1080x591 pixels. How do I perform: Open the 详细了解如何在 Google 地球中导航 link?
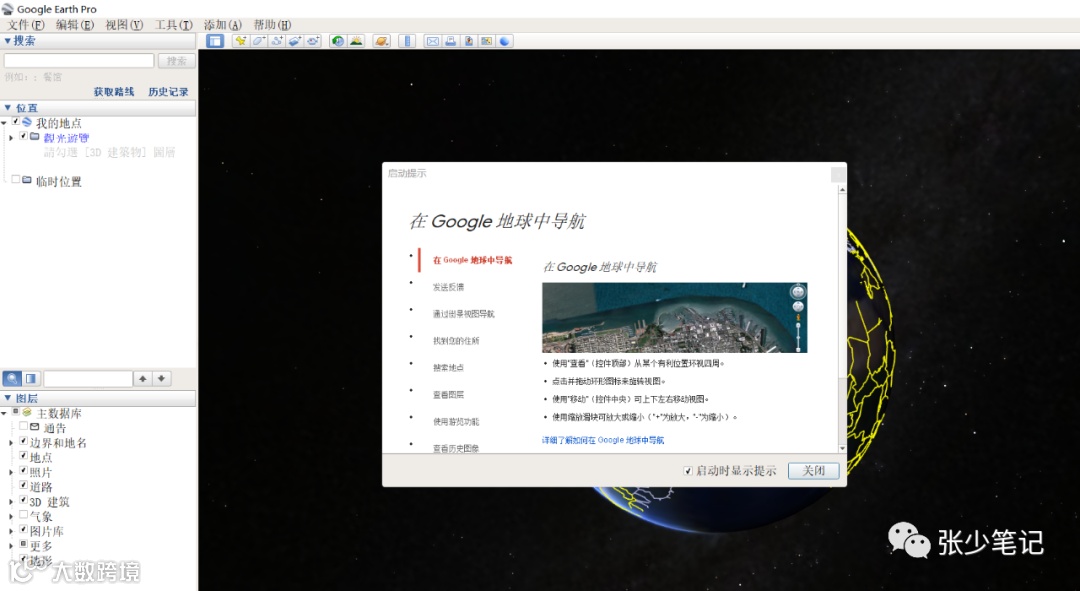pos(603,440)
